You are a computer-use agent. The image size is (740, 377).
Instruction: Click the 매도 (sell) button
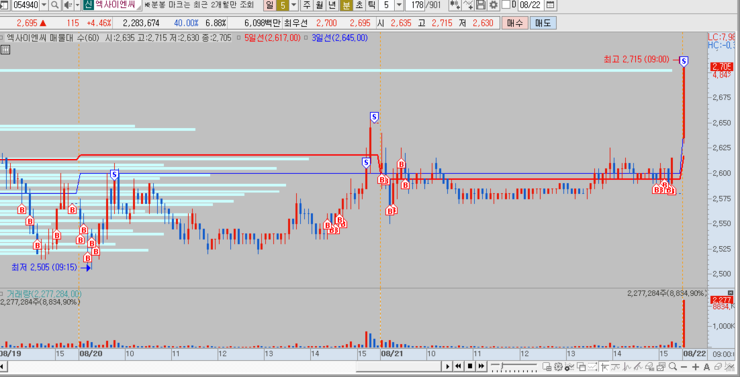pyautogui.click(x=543, y=23)
